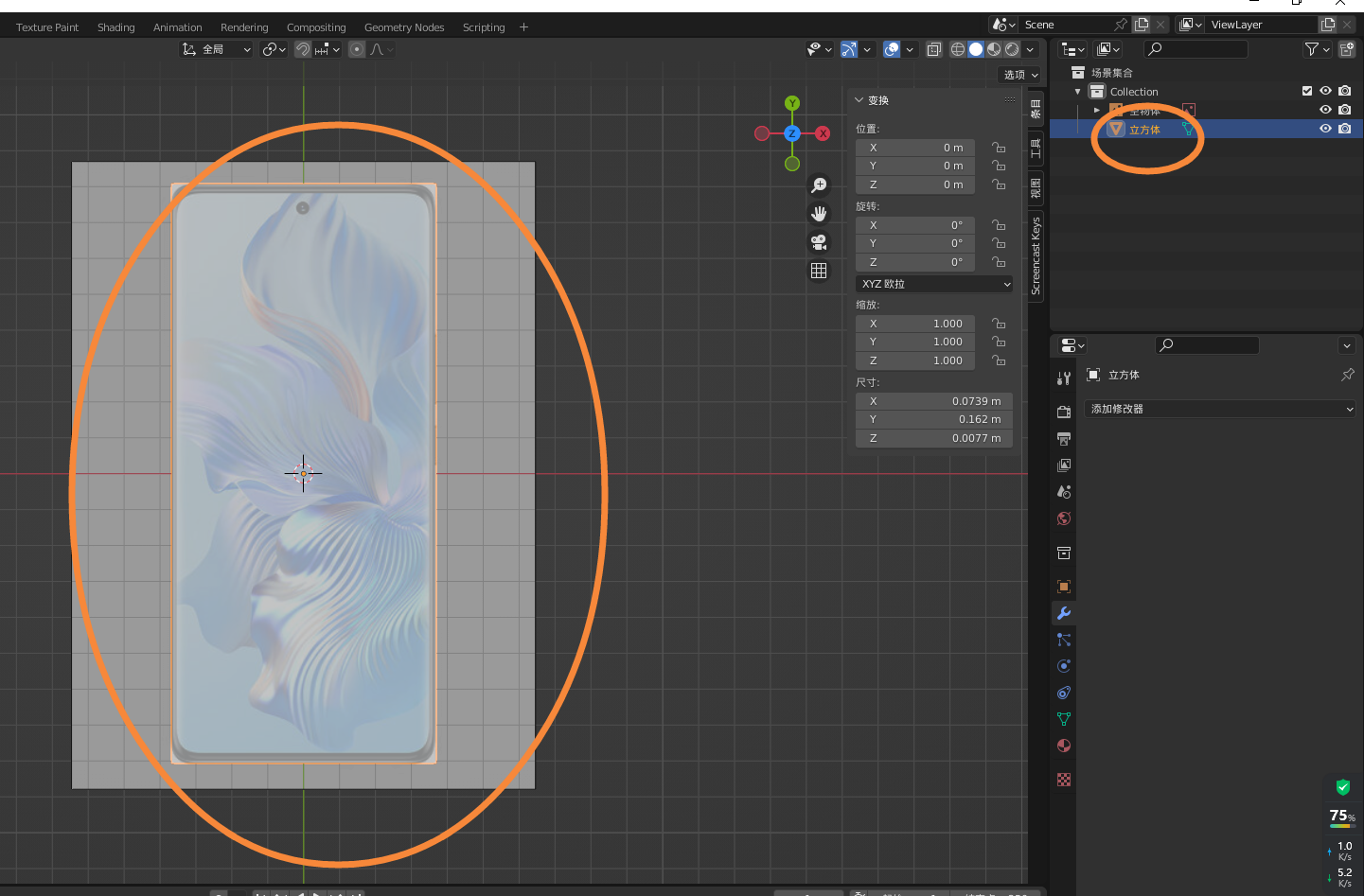Click the outliner search field
The width and height of the screenshot is (1364, 896).
[1196, 49]
